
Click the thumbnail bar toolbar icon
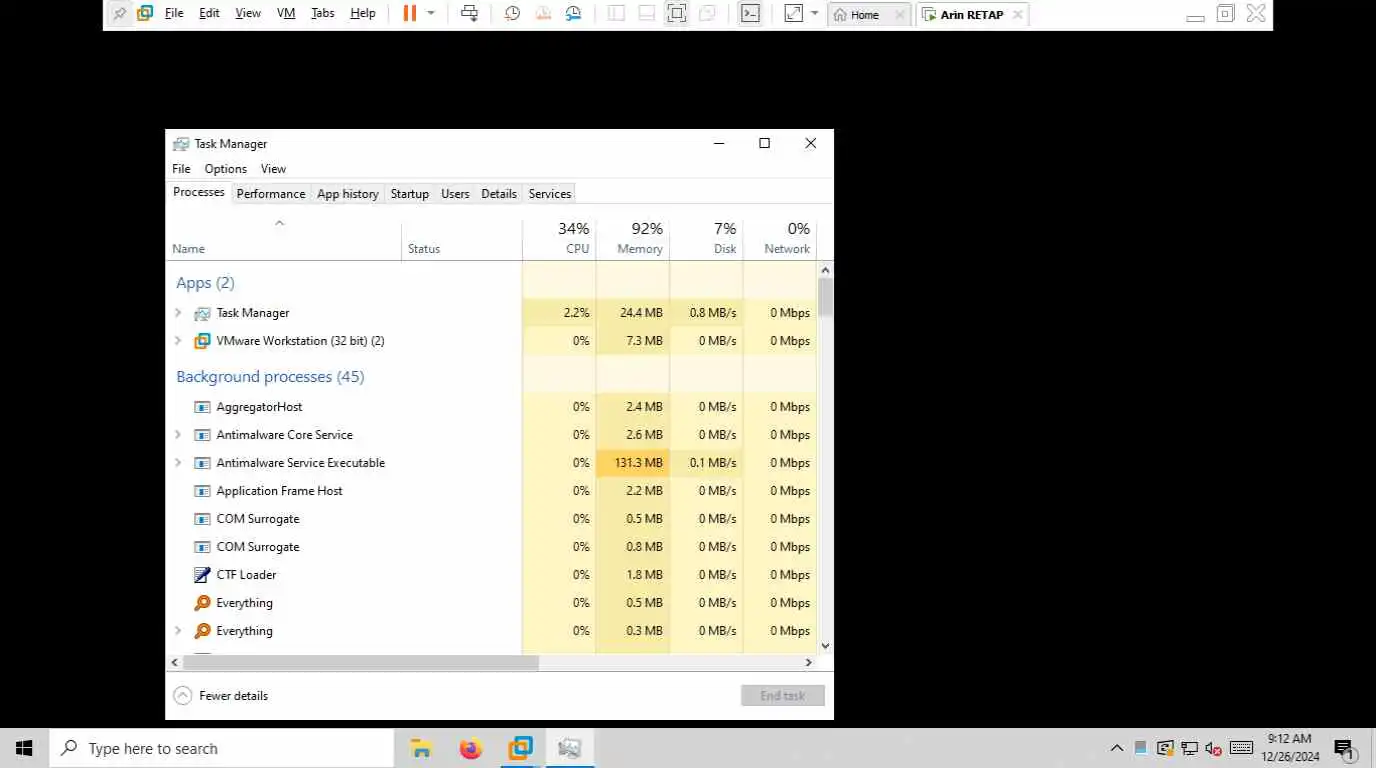click(x=646, y=14)
